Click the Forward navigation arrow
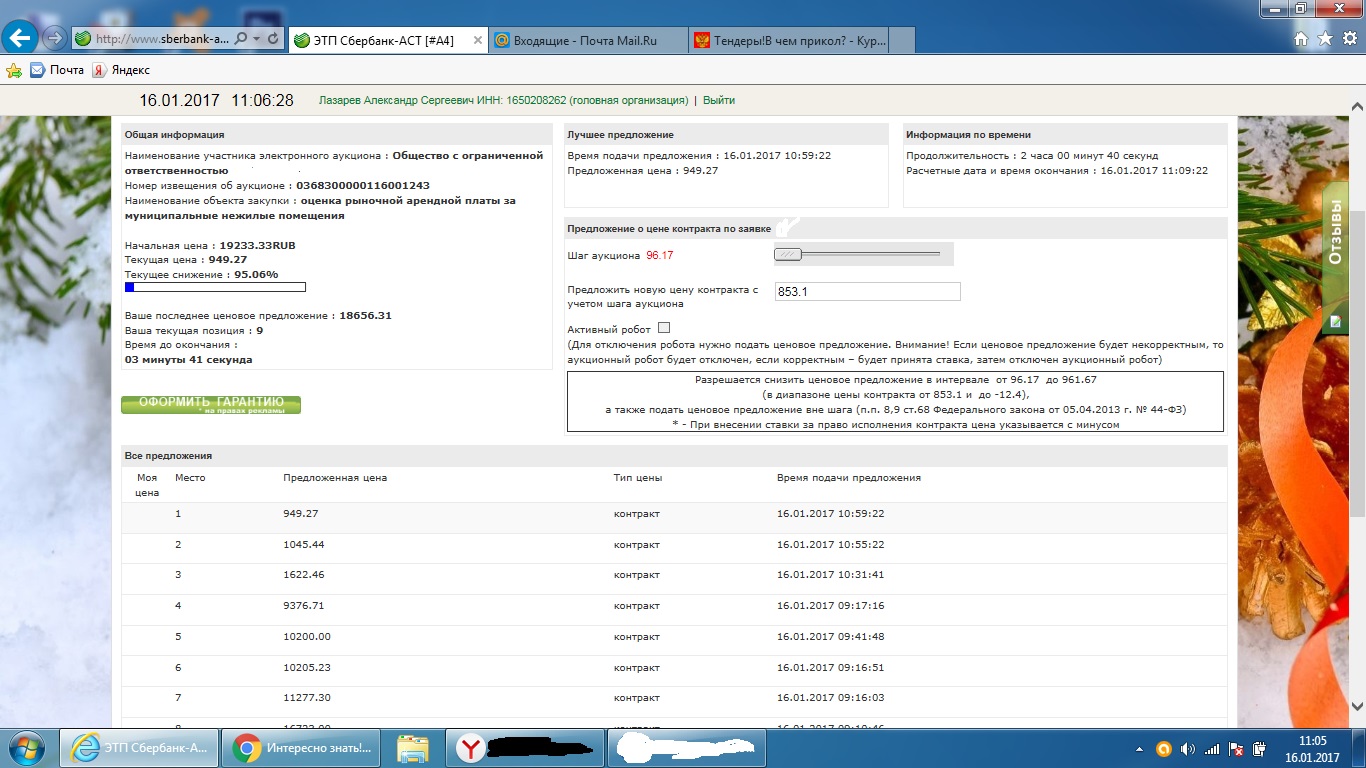 55,39
